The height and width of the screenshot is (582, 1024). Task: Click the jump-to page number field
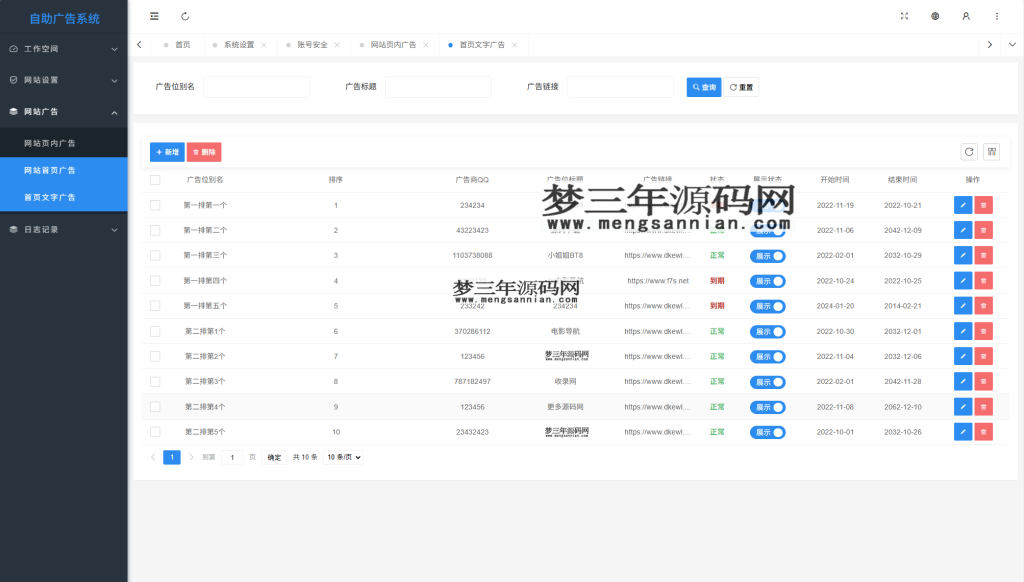(232, 457)
